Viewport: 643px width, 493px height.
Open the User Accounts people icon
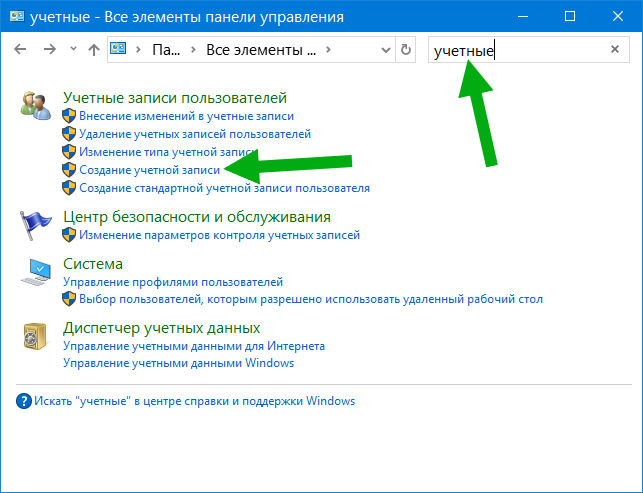(x=35, y=106)
